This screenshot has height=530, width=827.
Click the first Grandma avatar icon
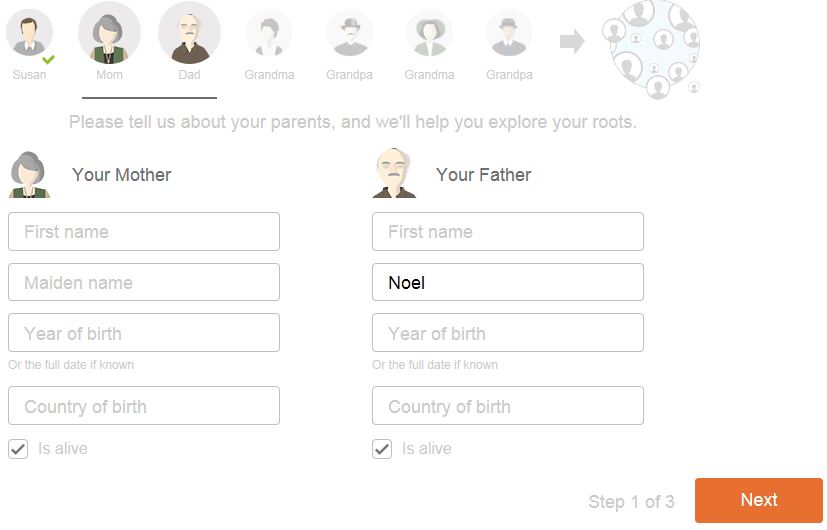tap(269, 35)
